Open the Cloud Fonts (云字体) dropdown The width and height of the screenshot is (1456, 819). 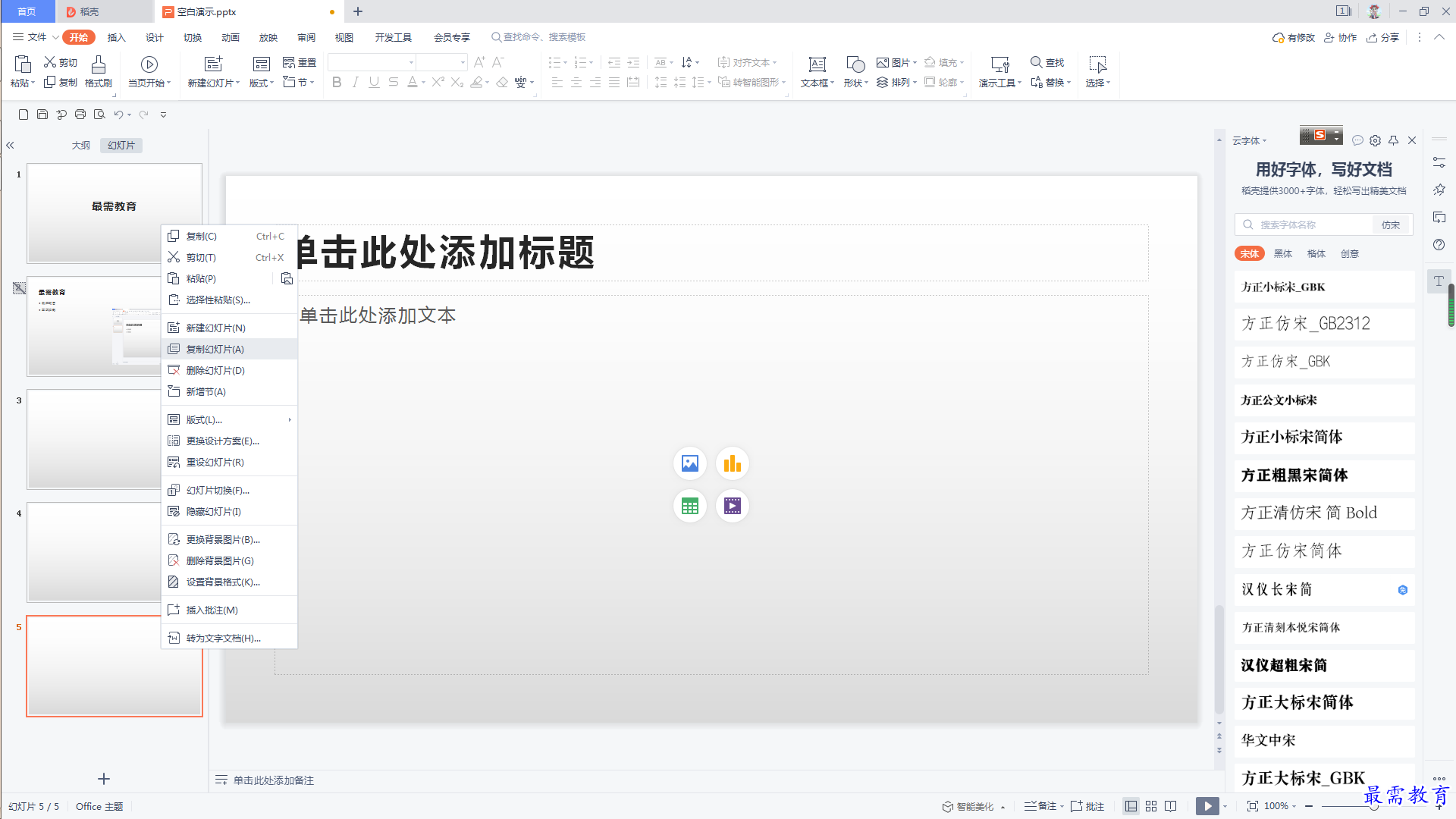[x=1249, y=140]
